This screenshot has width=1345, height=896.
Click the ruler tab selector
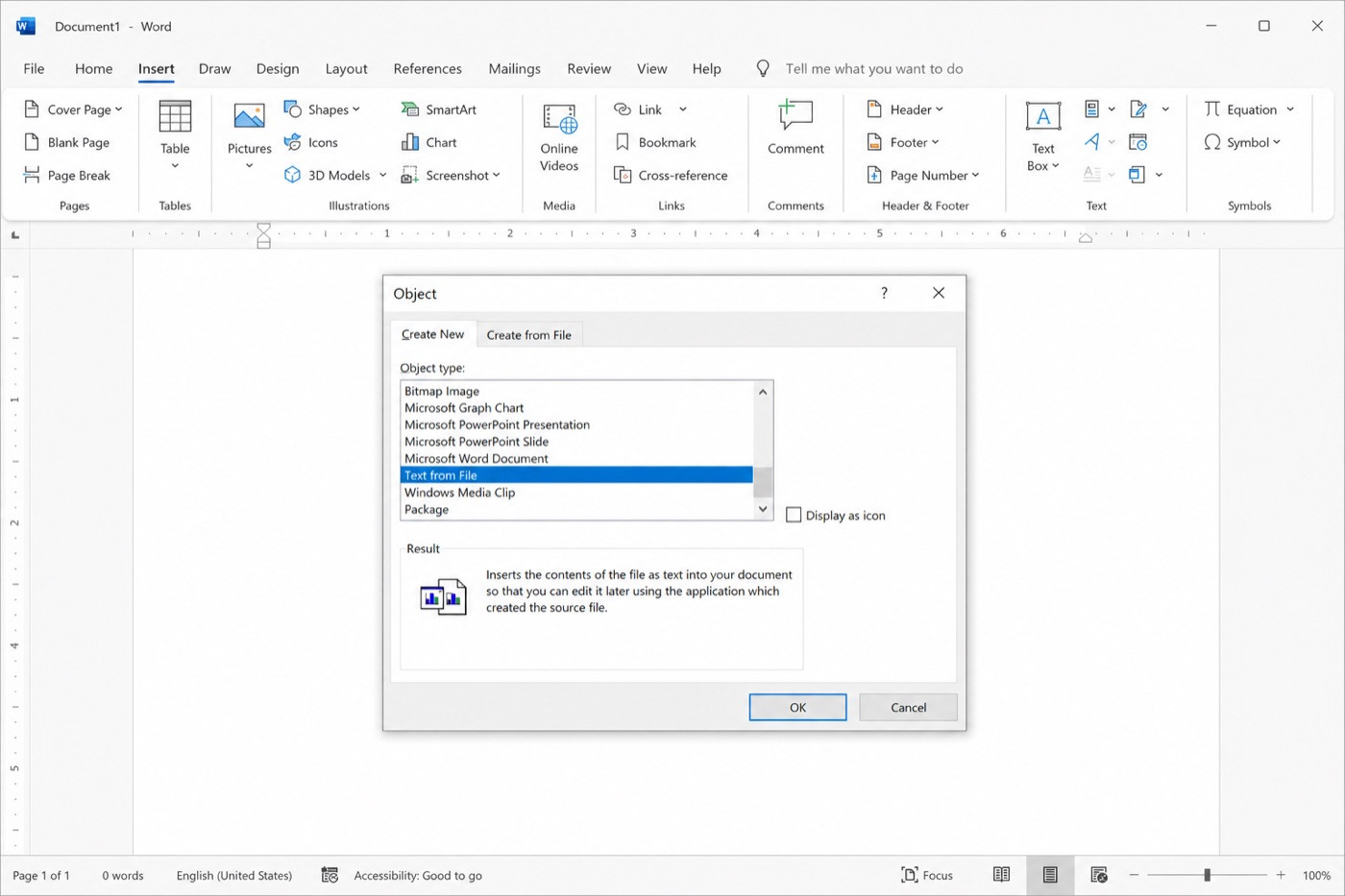15,234
